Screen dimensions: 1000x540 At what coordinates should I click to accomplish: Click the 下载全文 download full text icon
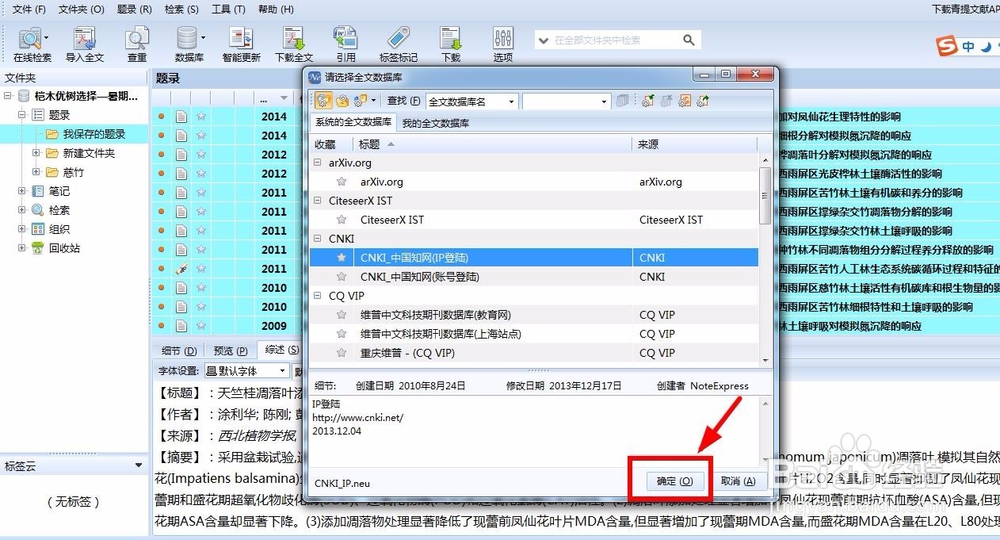coord(293,44)
